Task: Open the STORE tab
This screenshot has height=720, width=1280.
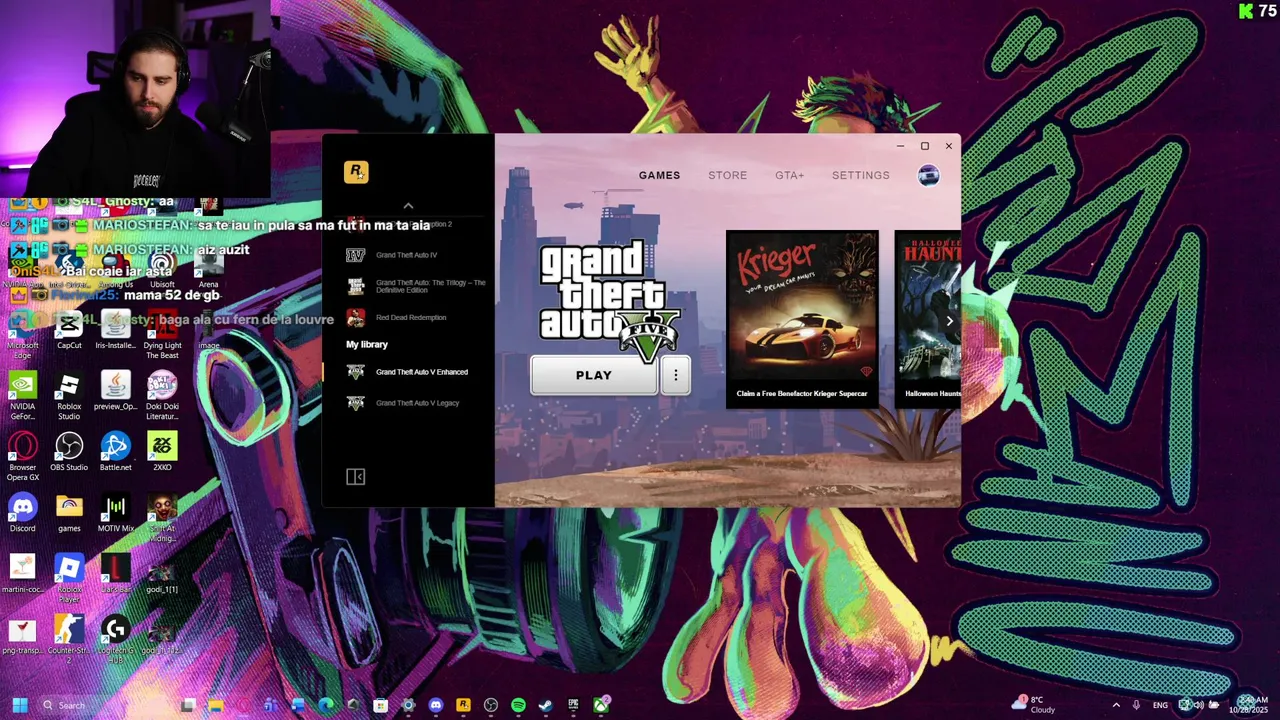Action: point(728,175)
